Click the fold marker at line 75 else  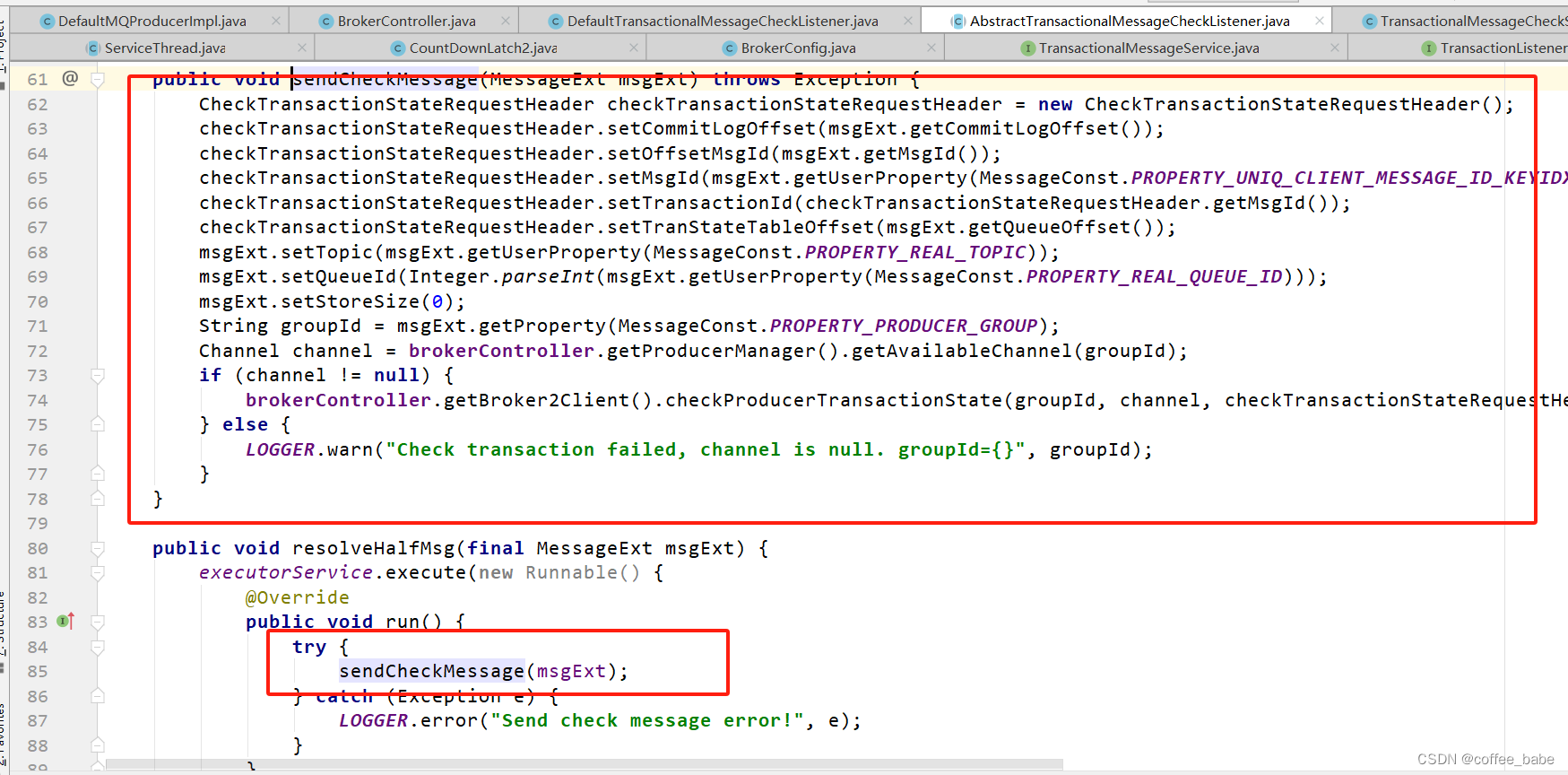click(x=98, y=425)
